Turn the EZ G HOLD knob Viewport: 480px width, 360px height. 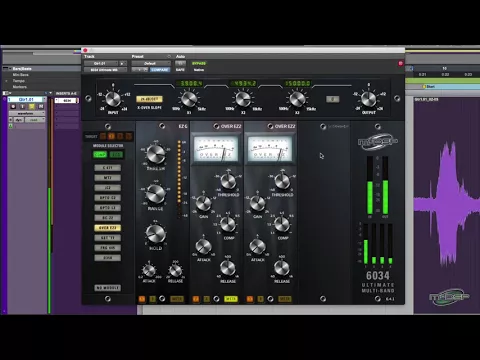(156, 233)
